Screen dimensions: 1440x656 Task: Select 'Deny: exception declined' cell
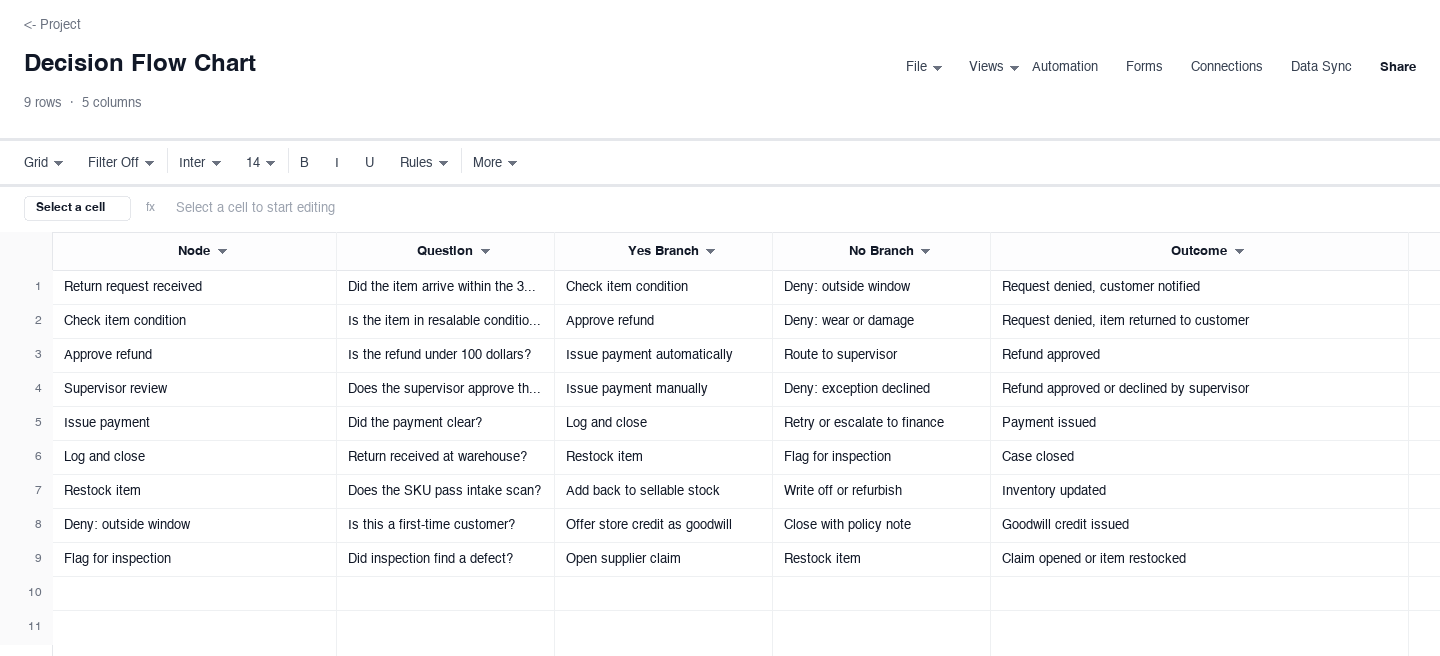click(881, 389)
